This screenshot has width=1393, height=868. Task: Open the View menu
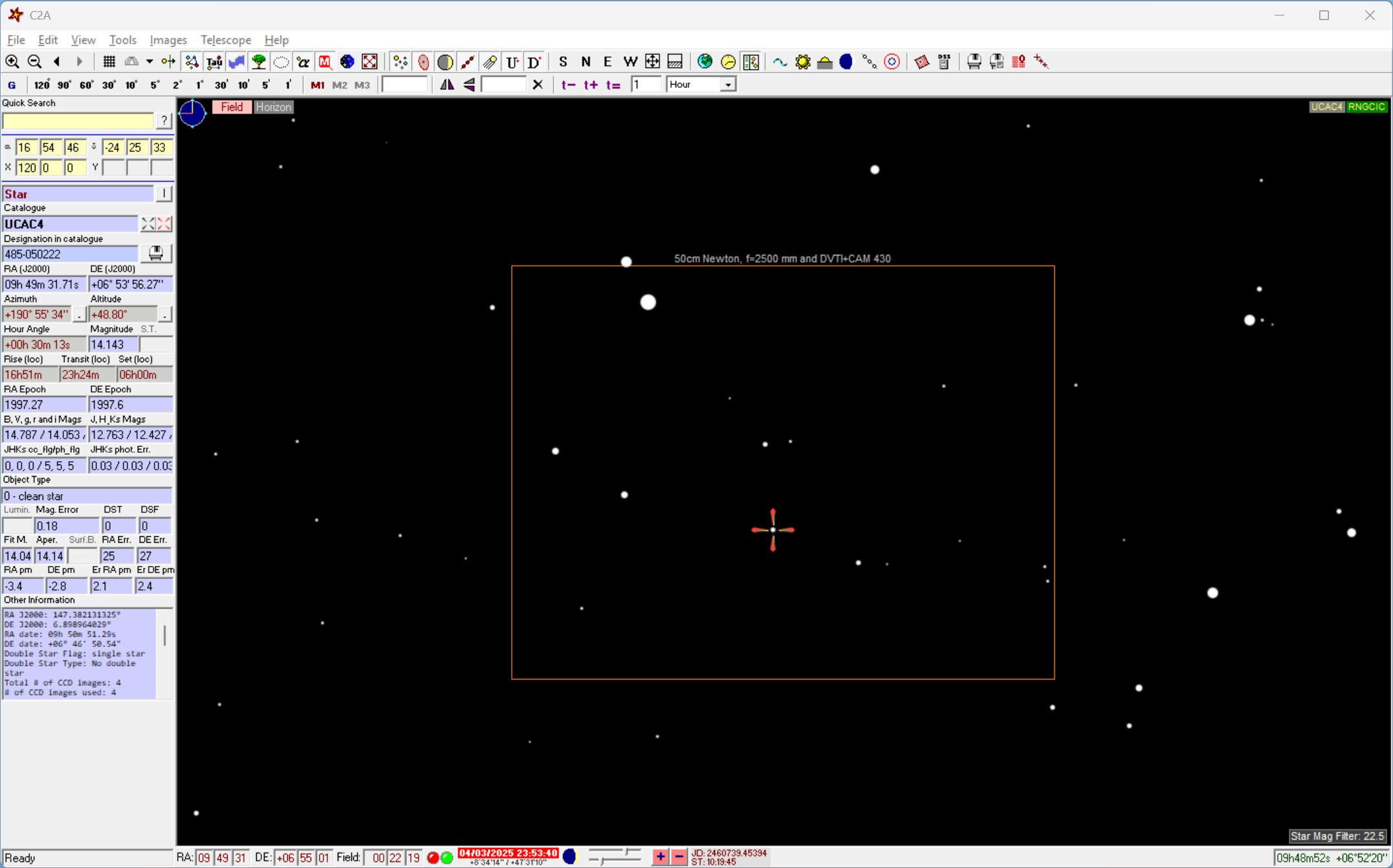point(83,40)
